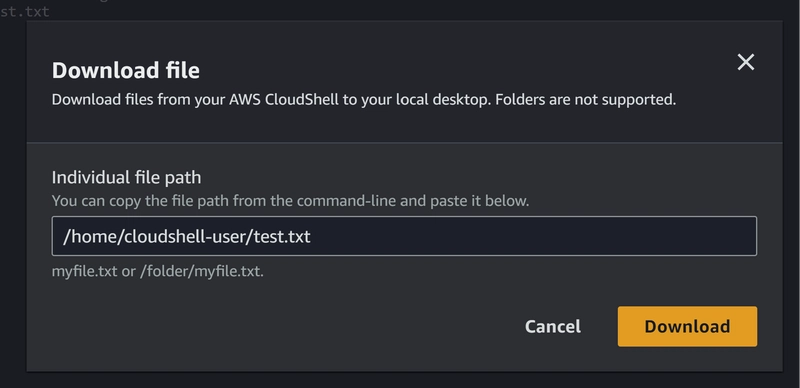Screen dimensions: 800x388
Task: Click "/folder/myfile.txt." in the example hint
Action: pyautogui.click(x=202, y=271)
